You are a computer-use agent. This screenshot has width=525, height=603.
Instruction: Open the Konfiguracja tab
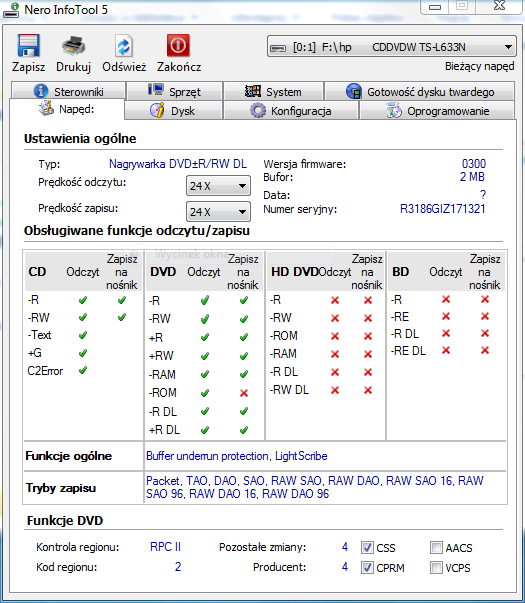click(291, 111)
